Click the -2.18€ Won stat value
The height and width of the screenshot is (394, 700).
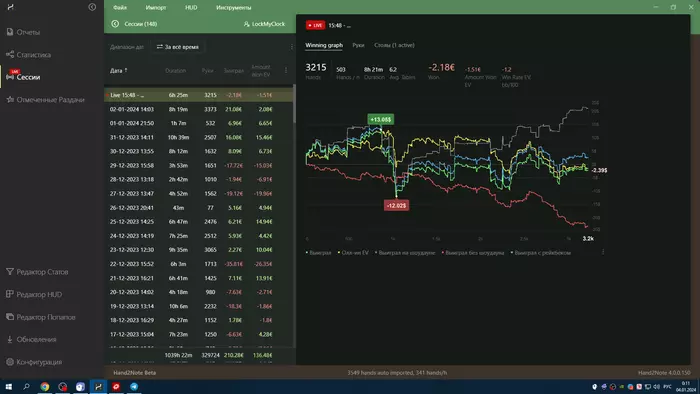coord(442,67)
